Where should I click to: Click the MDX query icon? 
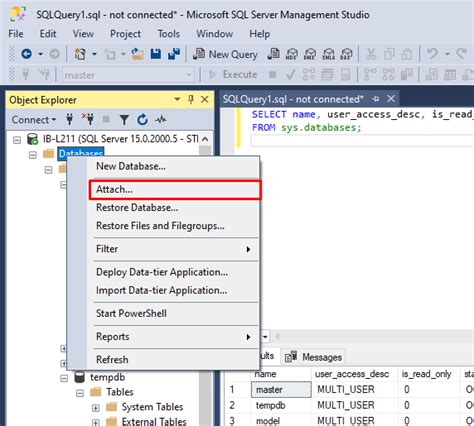pyautogui.click(x=292, y=54)
